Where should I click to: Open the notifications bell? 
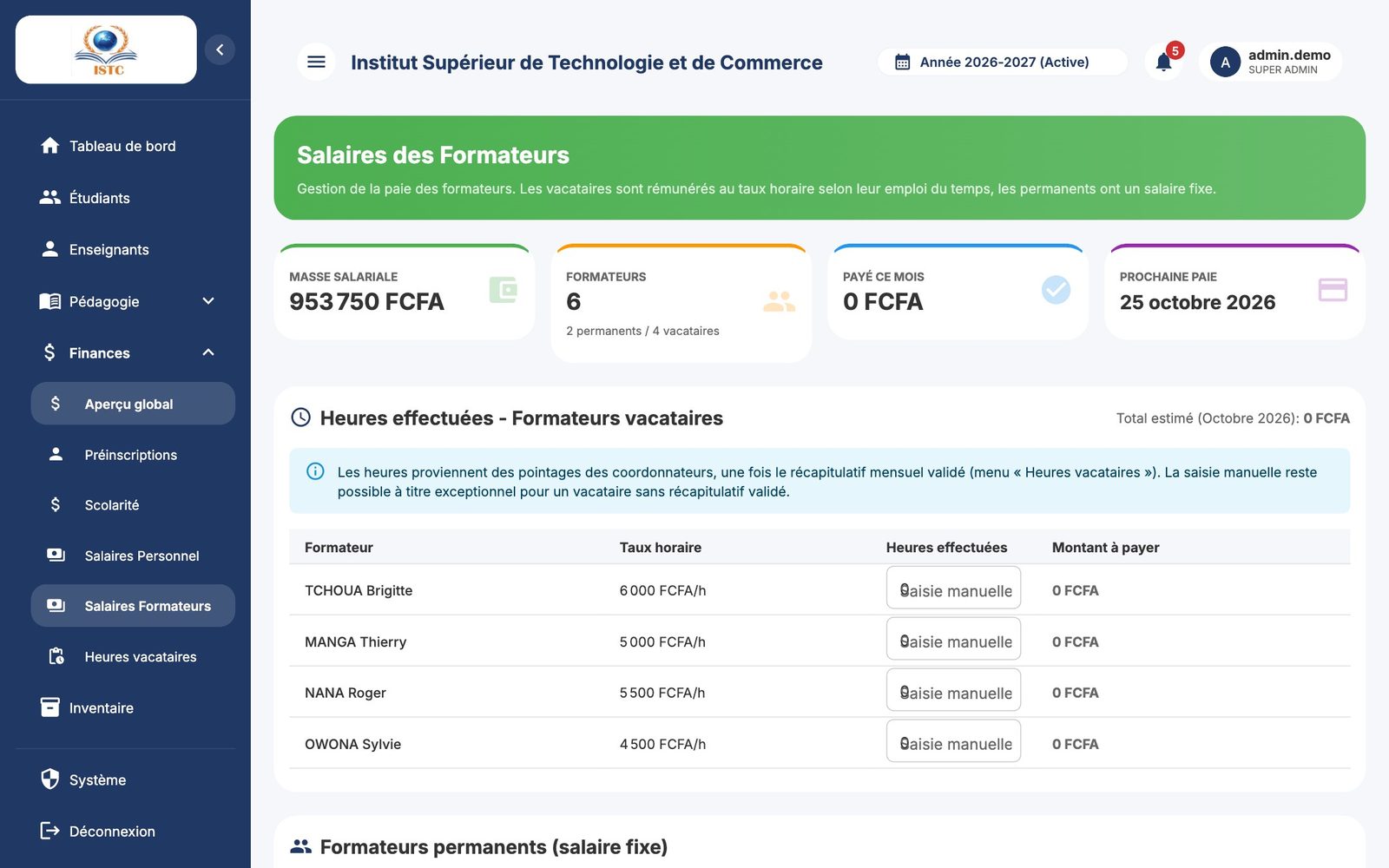click(1163, 62)
